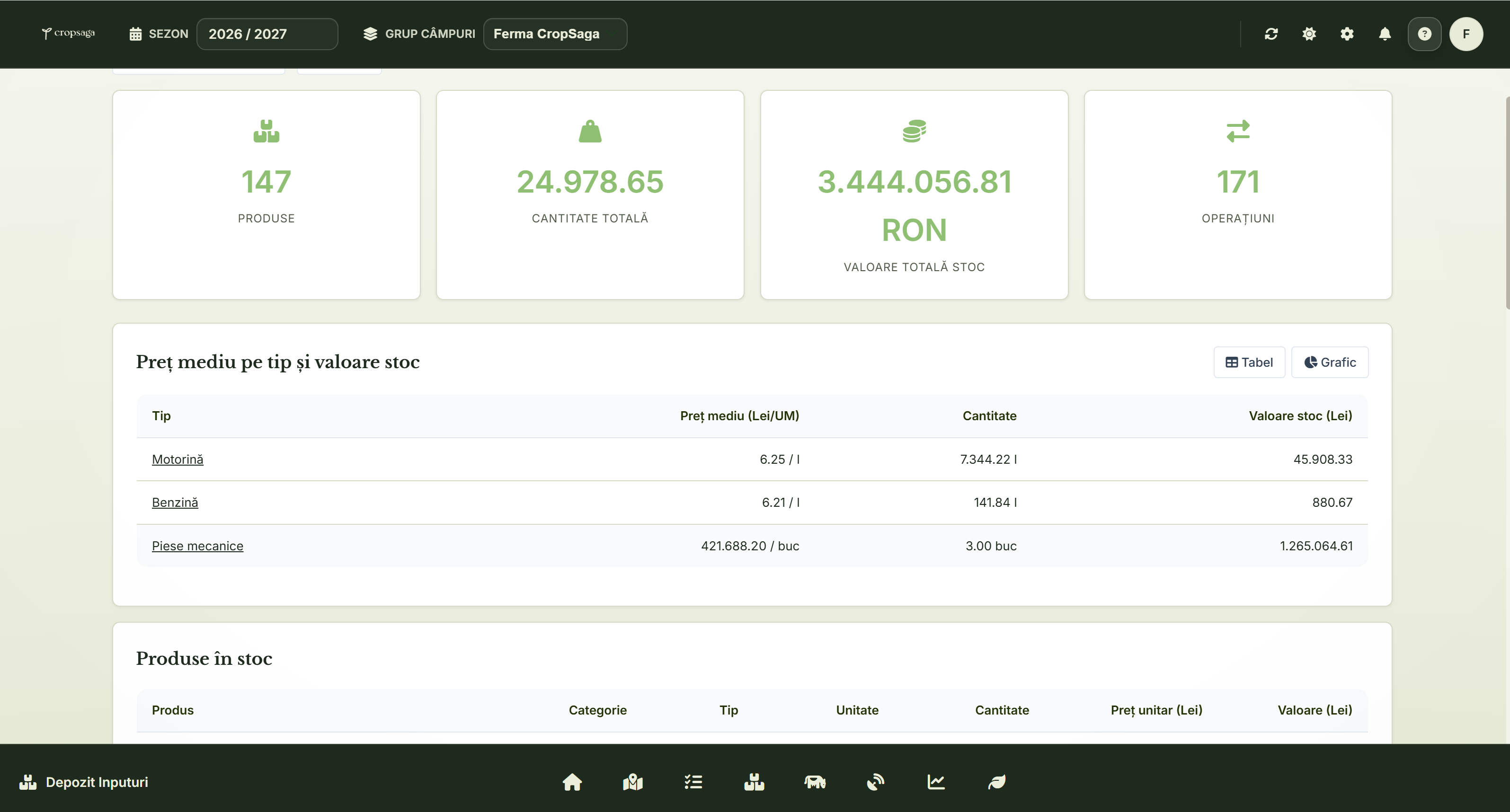The height and width of the screenshot is (812, 1510).
Task: Open the map icon in bottom bar
Action: coord(632,782)
